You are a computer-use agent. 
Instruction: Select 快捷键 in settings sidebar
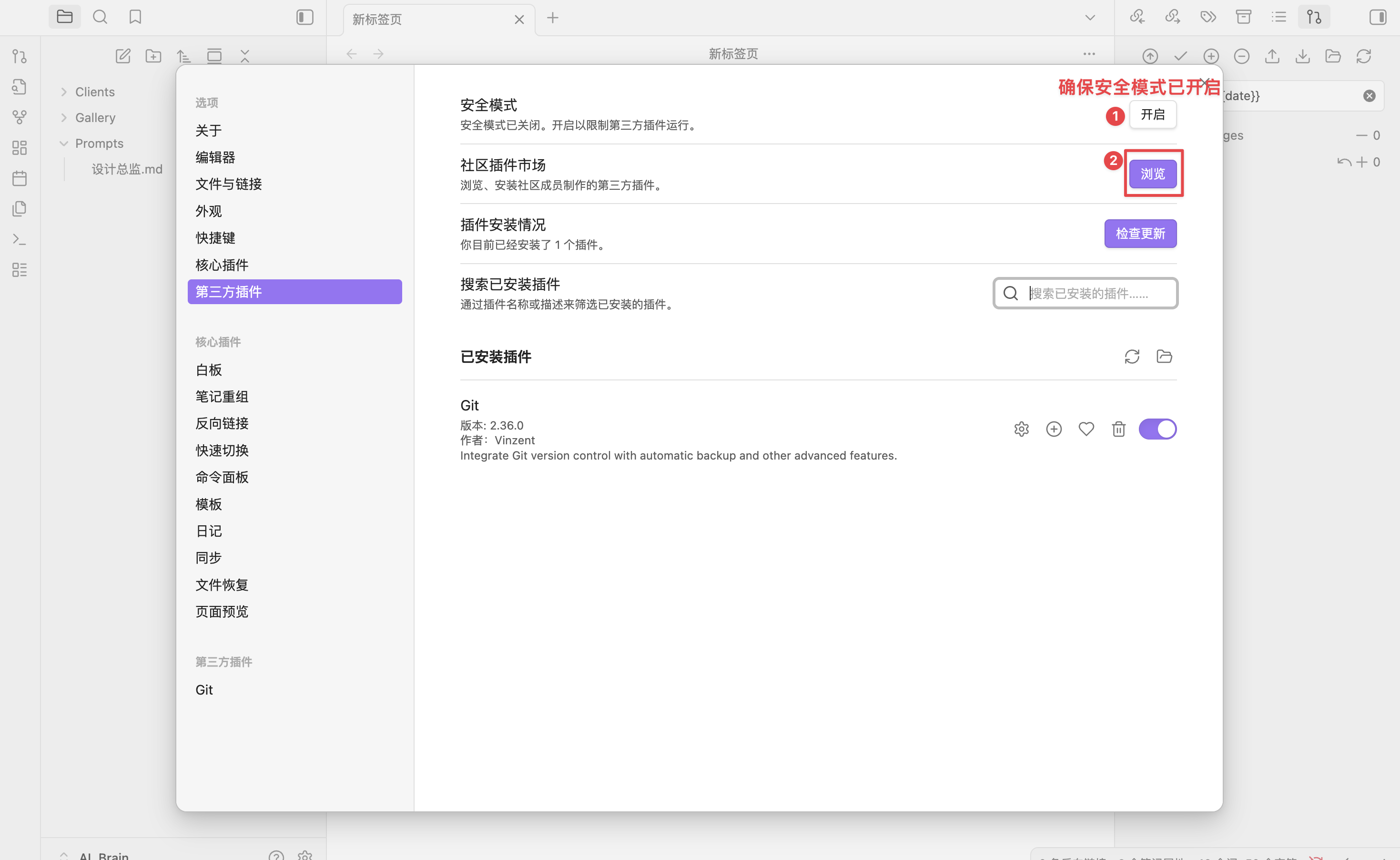tap(215, 238)
